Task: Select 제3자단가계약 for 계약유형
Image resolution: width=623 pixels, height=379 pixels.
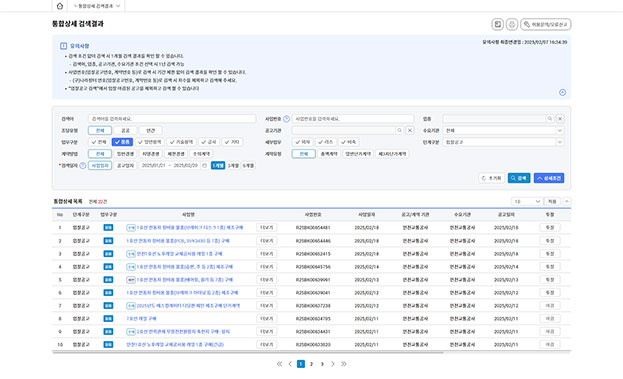Action: click(392, 154)
